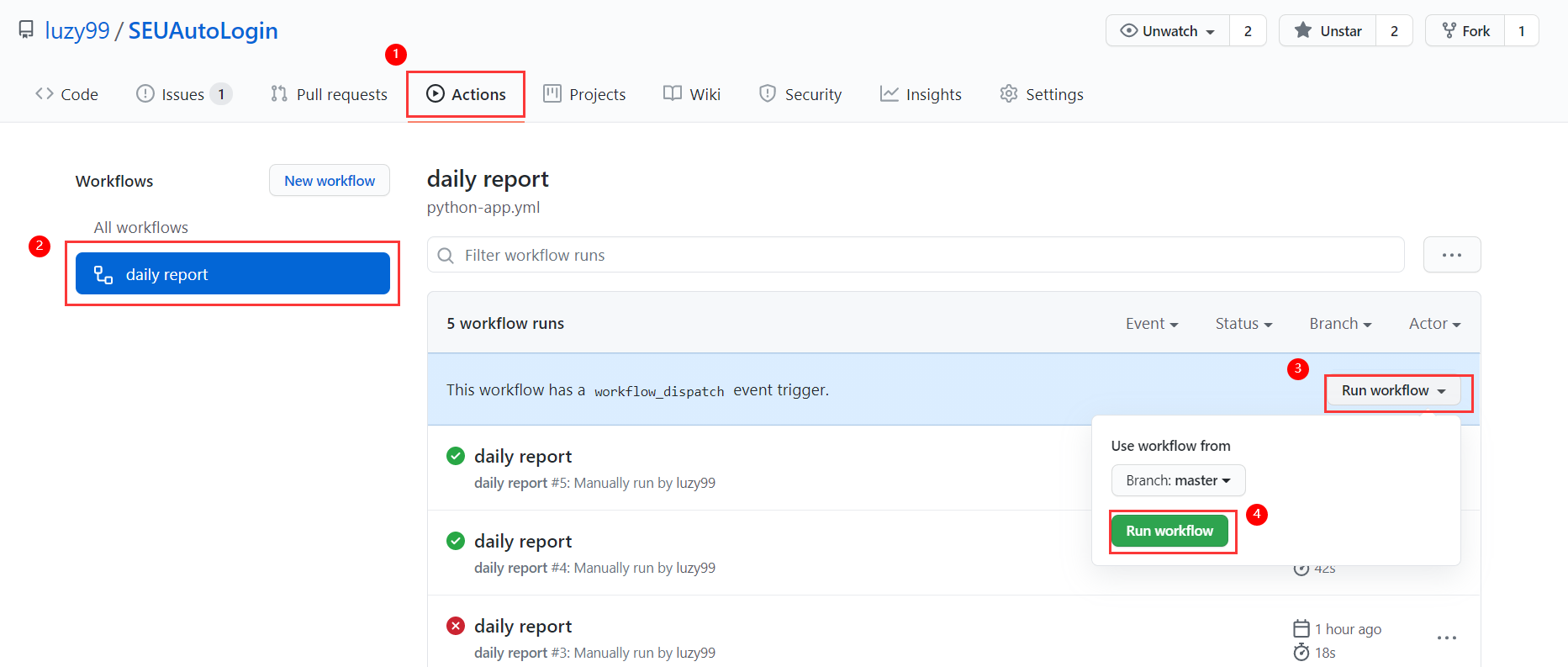Image resolution: width=1568 pixels, height=667 pixels.
Task: Click the workflow_dispatch code text
Action: coord(659,391)
